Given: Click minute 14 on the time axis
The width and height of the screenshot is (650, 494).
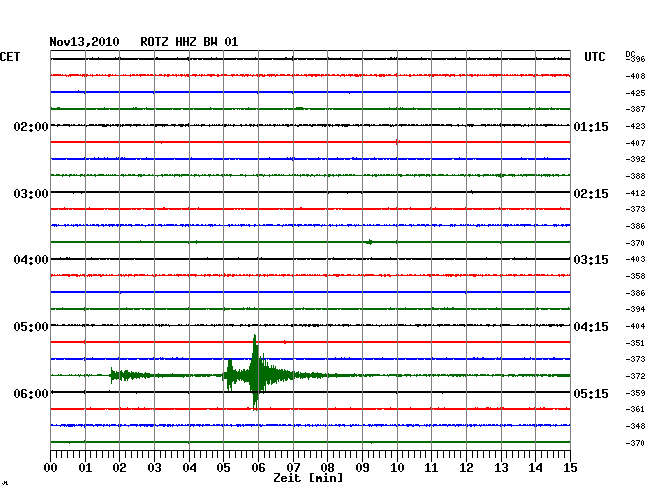Looking at the screenshot, I should pos(535,468).
